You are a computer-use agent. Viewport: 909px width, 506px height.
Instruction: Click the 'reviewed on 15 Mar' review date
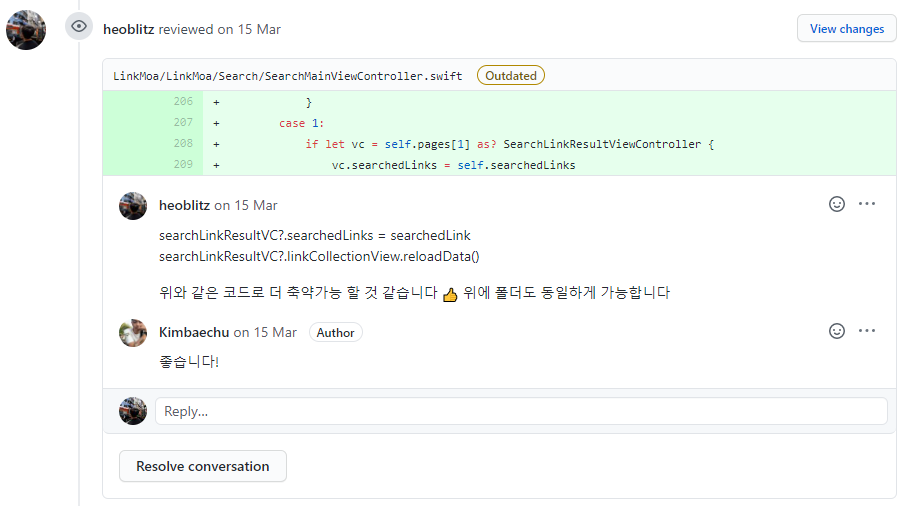coord(220,29)
